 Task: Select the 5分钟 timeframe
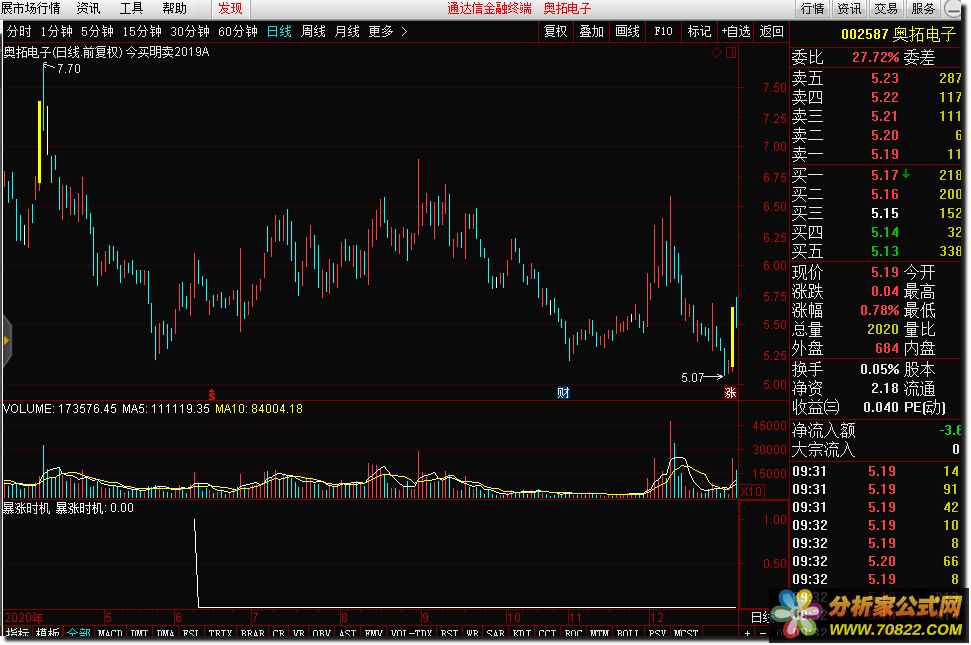97,31
